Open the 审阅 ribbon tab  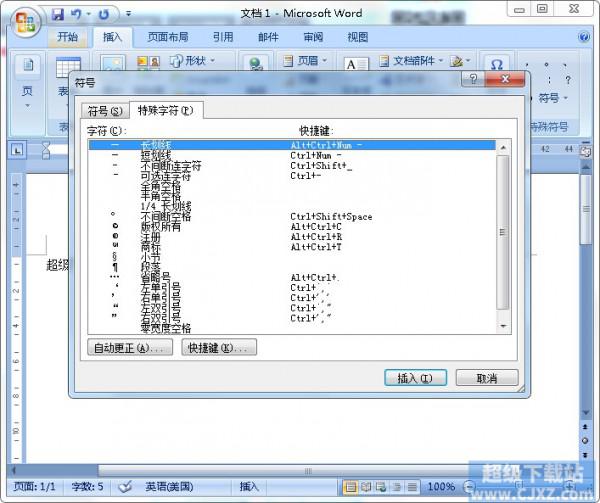click(313, 37)
